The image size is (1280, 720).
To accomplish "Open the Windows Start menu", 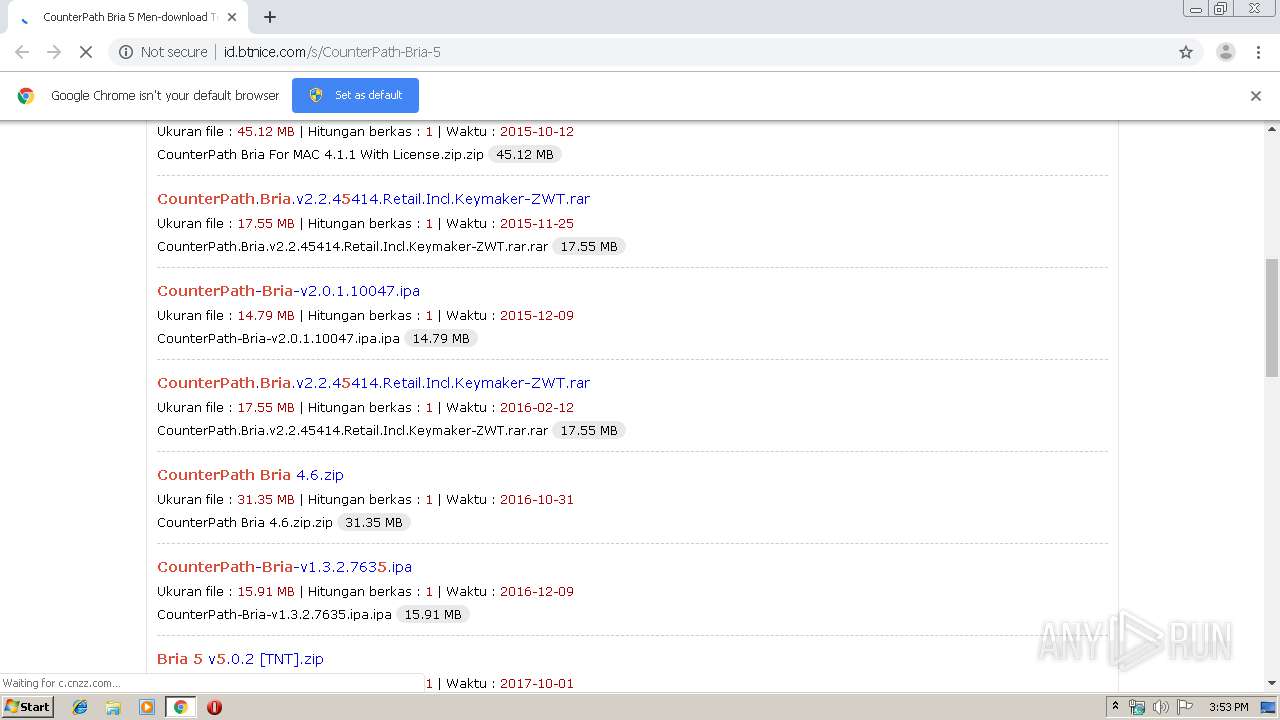I will 28,706.
